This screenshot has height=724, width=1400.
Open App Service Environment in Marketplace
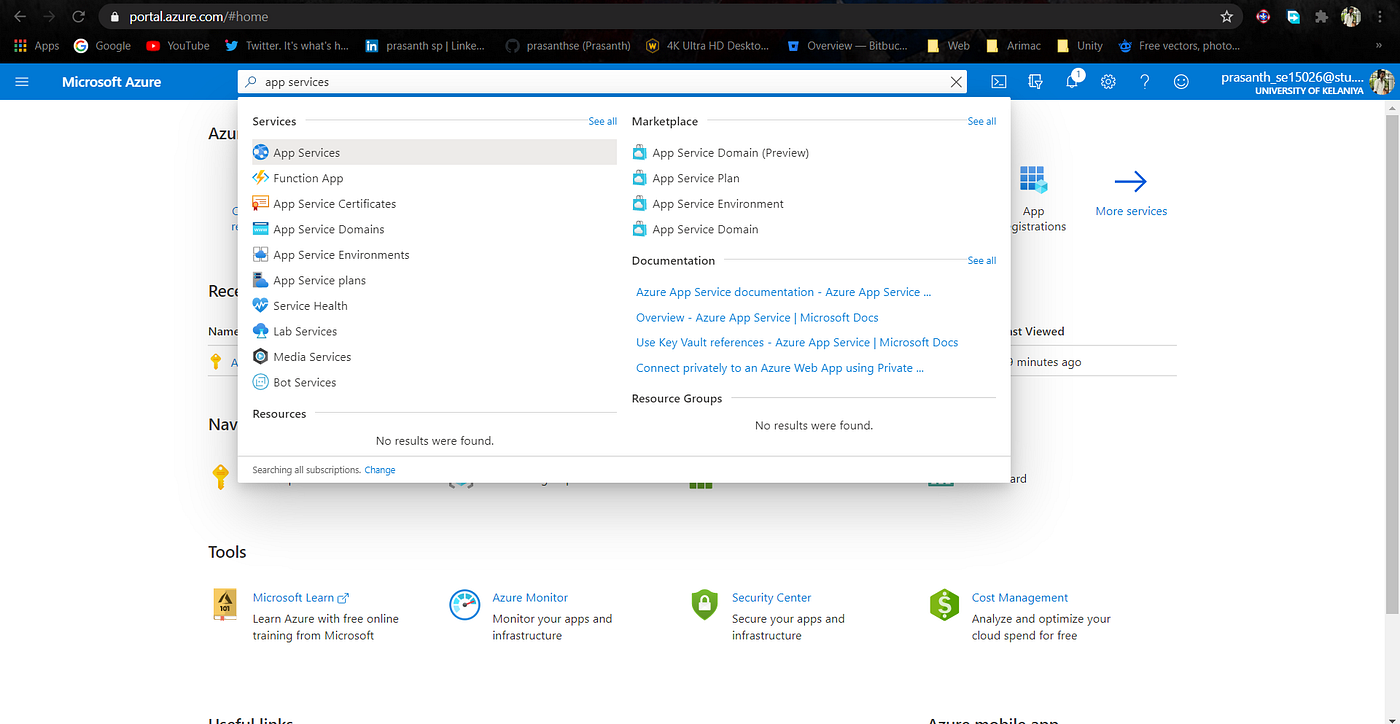(x=717, y=203)
